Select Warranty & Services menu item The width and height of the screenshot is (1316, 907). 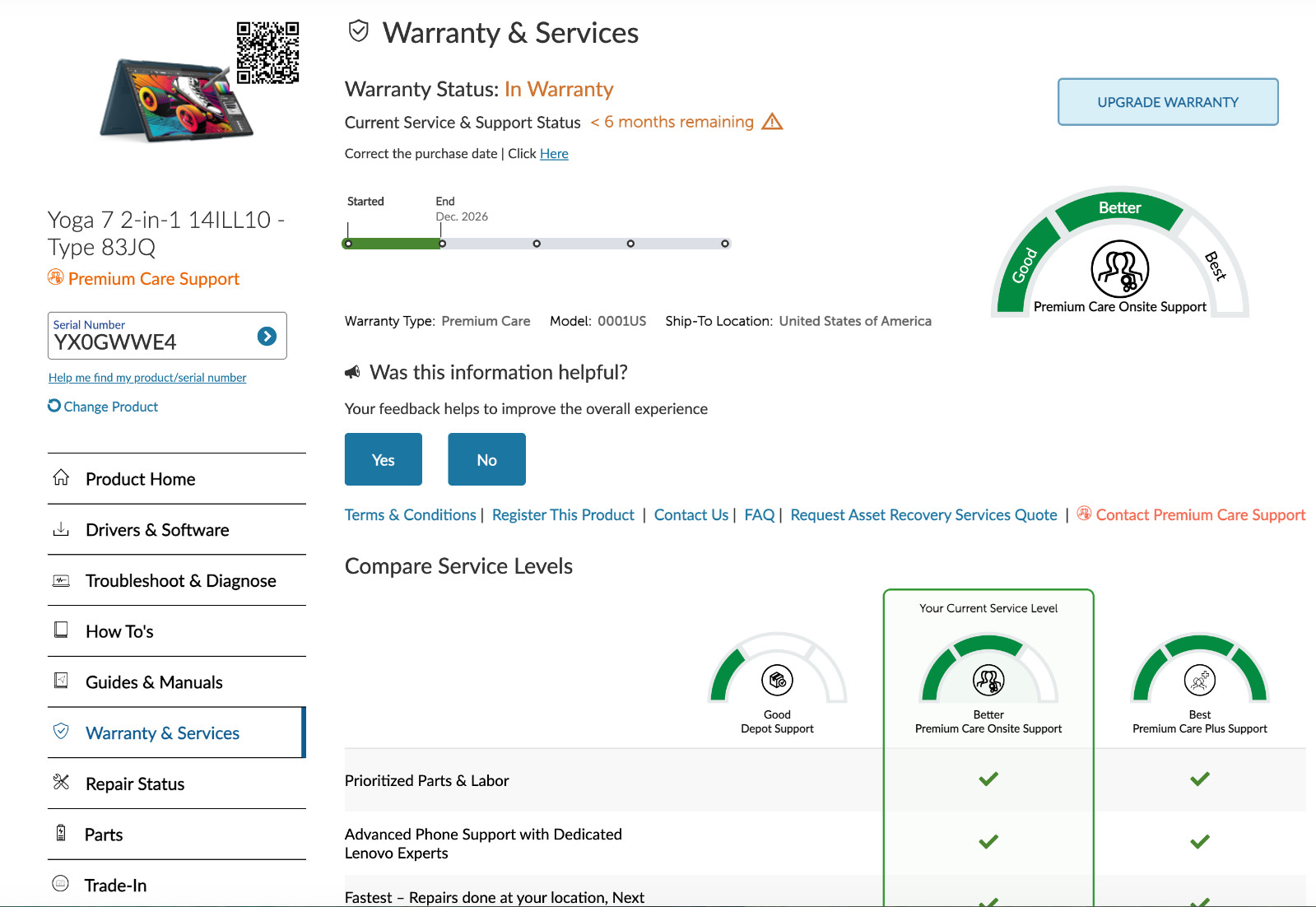click(x=177, y=733)
